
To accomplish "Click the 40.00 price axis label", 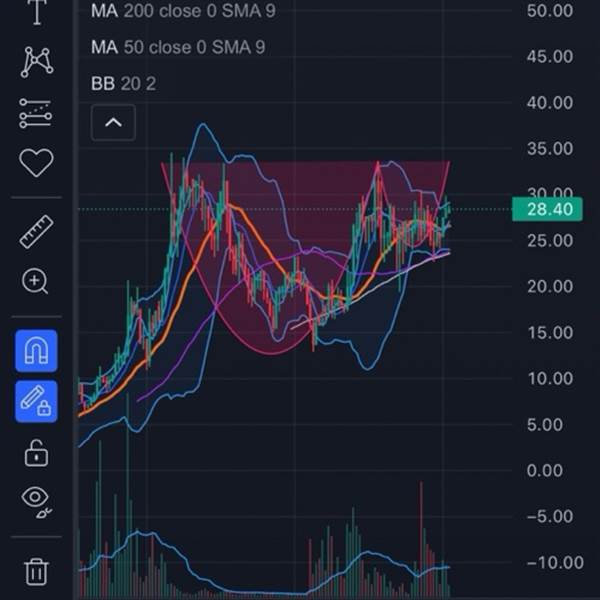I will tap(550, 103).
